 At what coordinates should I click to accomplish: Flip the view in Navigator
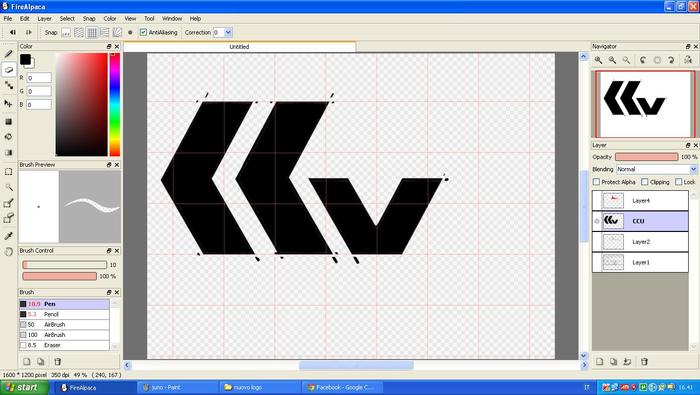tap(688, 60)
